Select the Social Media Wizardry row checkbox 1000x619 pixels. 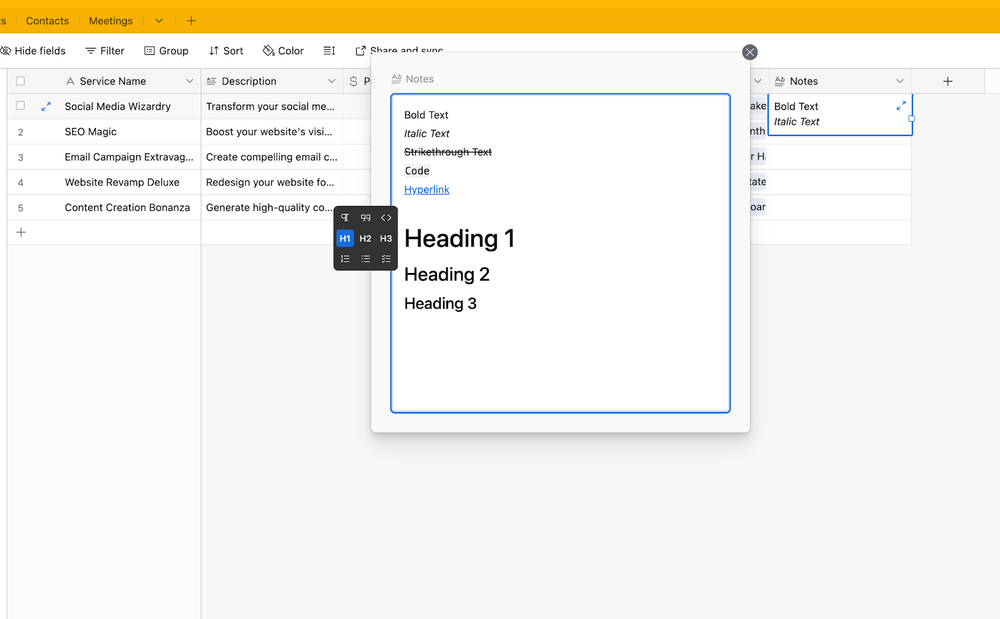20,106
